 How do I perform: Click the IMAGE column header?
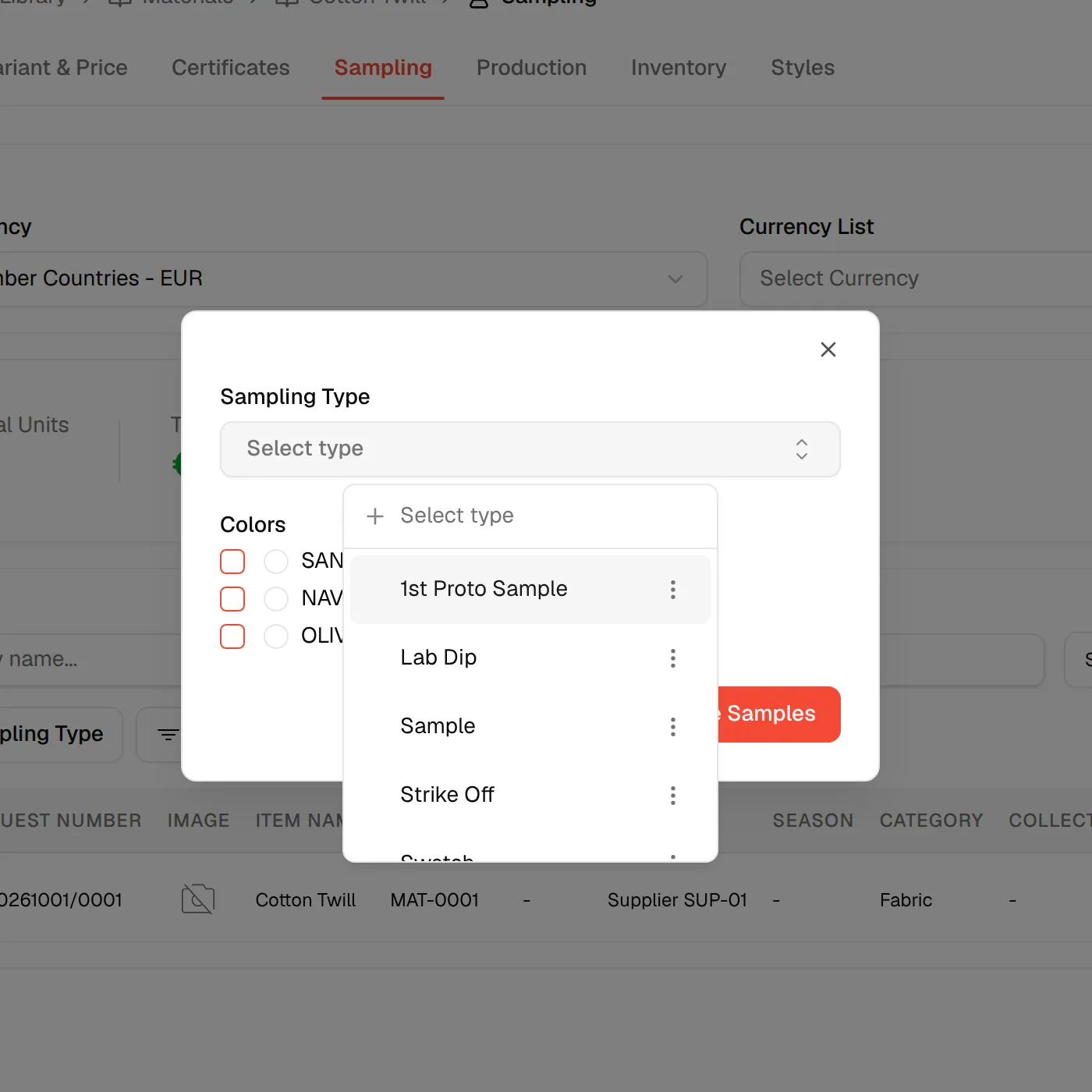pyautogui.click(x=198, y=821)
